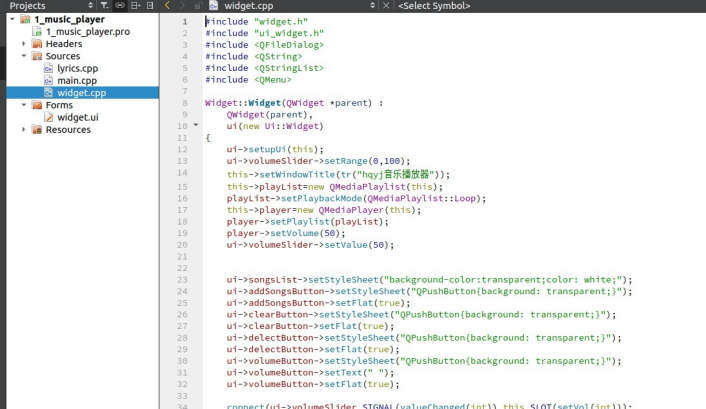Select the Headers folder icon
The width and height of the screenshot is (706, 409).
click(37, 44)
